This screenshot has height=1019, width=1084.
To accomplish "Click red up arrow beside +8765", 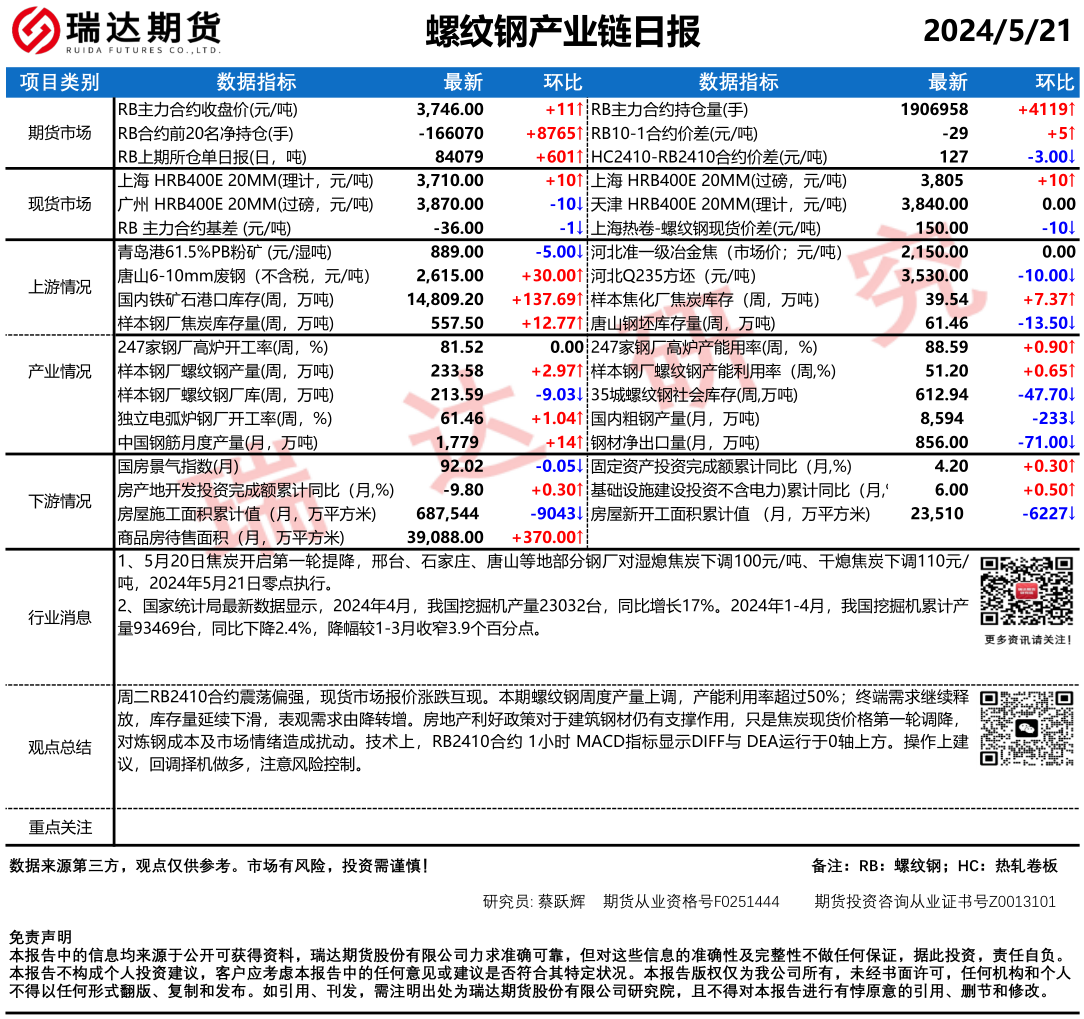I will (x=579, y=133).
